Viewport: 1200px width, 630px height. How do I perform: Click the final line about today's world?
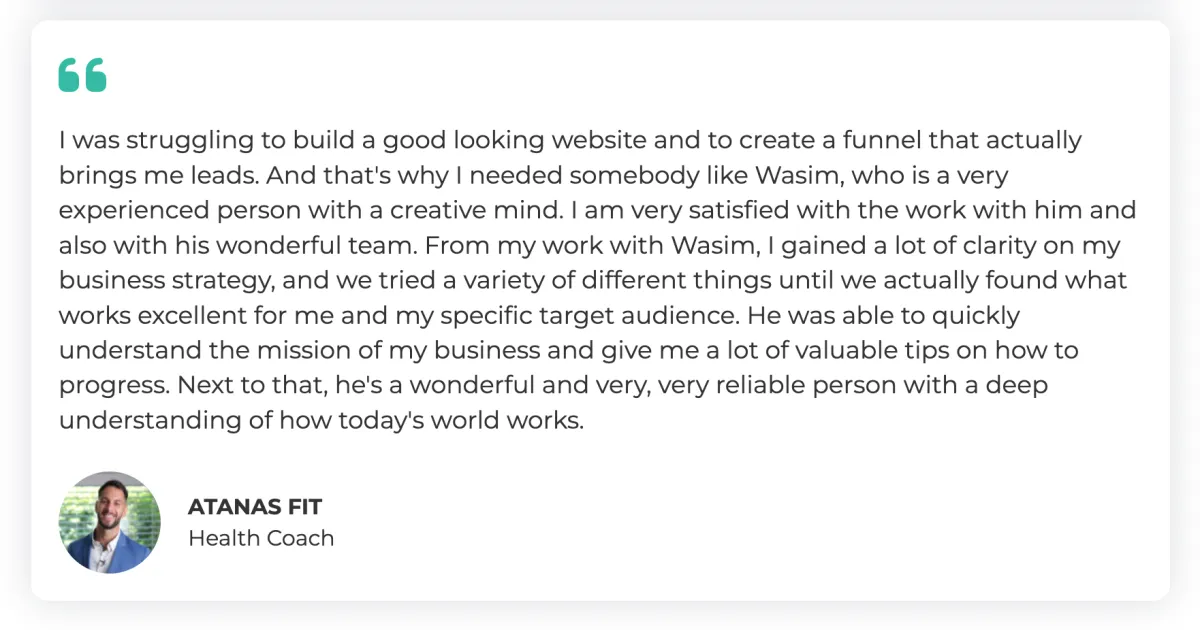pyautogui.click(x=321, y=421)
